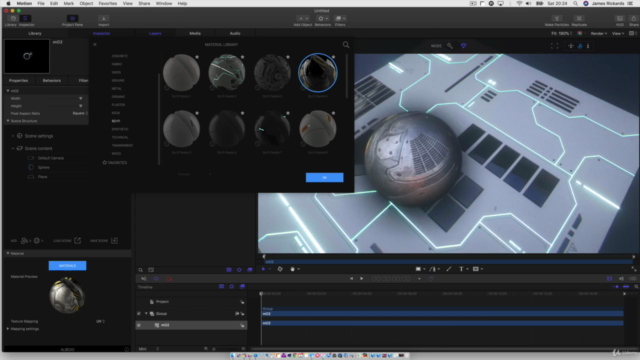Favorite the Sci-fi Panels 6 star
This screenshot has height=360, width=640.
[x=242, y=113]
